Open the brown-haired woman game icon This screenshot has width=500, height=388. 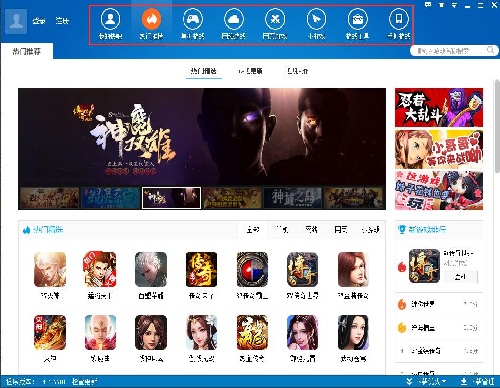pyautogui.click(x=151, y=332)
